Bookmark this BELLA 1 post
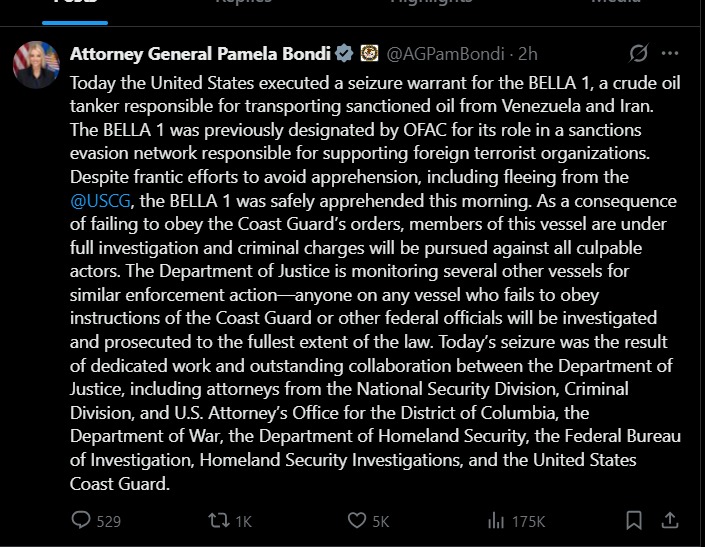Viewport: 705px width, 547px height. (633, 520)
